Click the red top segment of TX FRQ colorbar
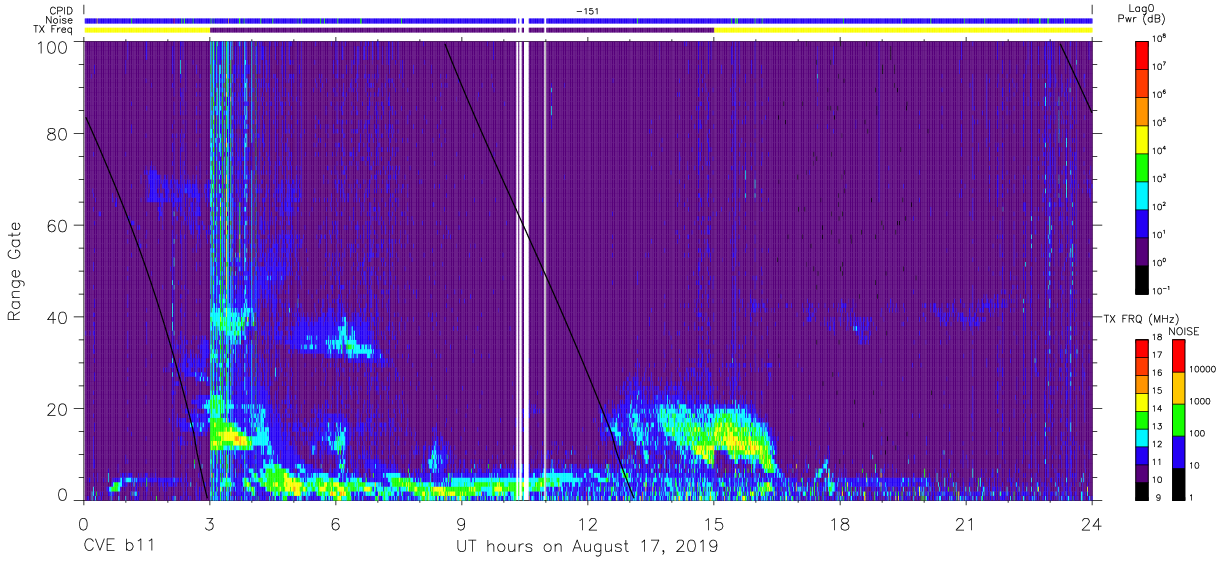The image size is (1228, 567). (x=1142, y=348)
